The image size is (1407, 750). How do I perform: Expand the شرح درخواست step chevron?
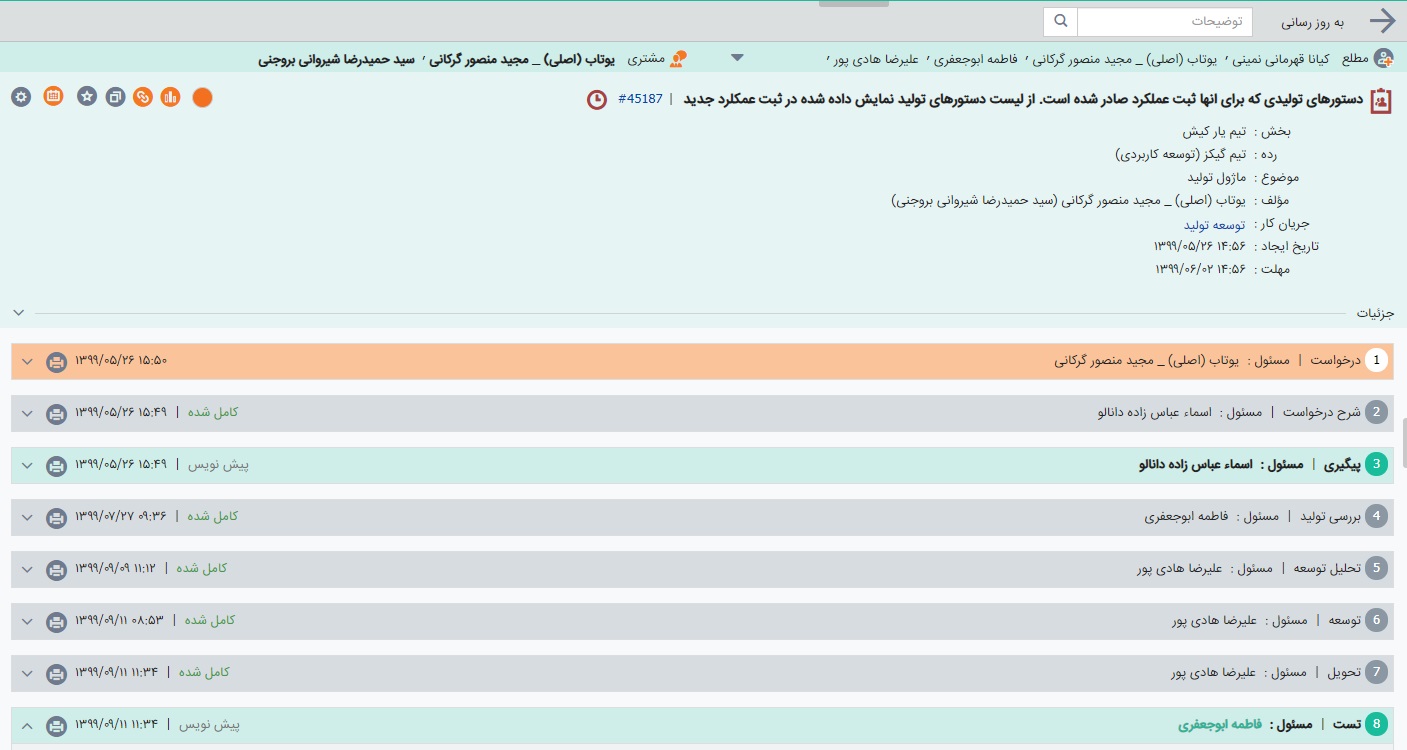coord(27,413)
